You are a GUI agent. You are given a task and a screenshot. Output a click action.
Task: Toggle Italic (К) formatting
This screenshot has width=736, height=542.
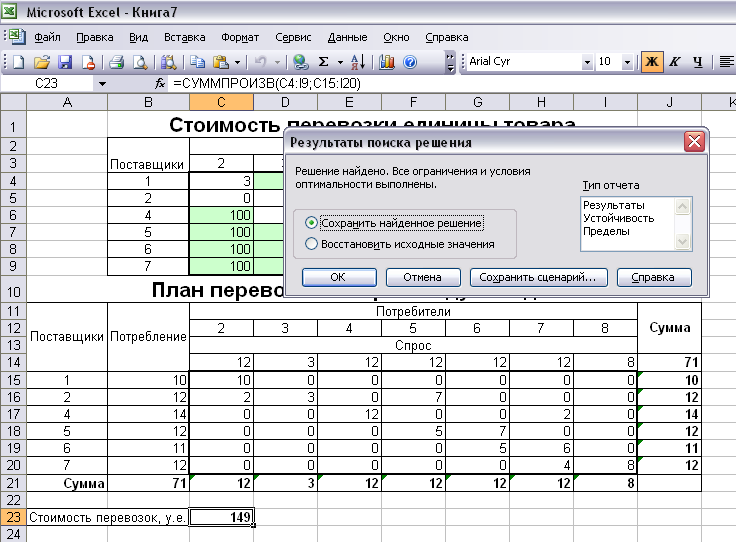(675, 61)
